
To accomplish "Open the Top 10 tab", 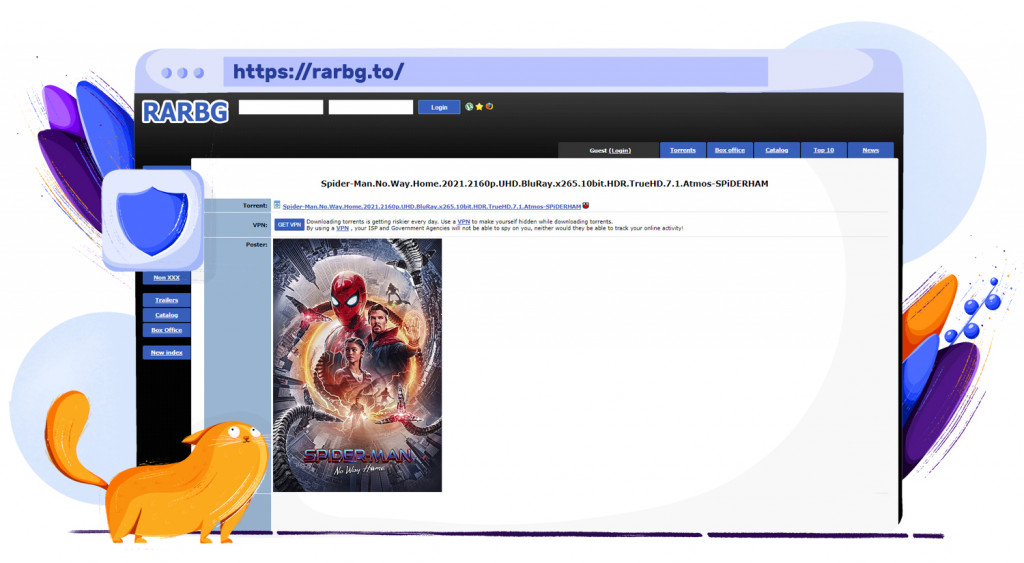I will [x=824, y=150].
